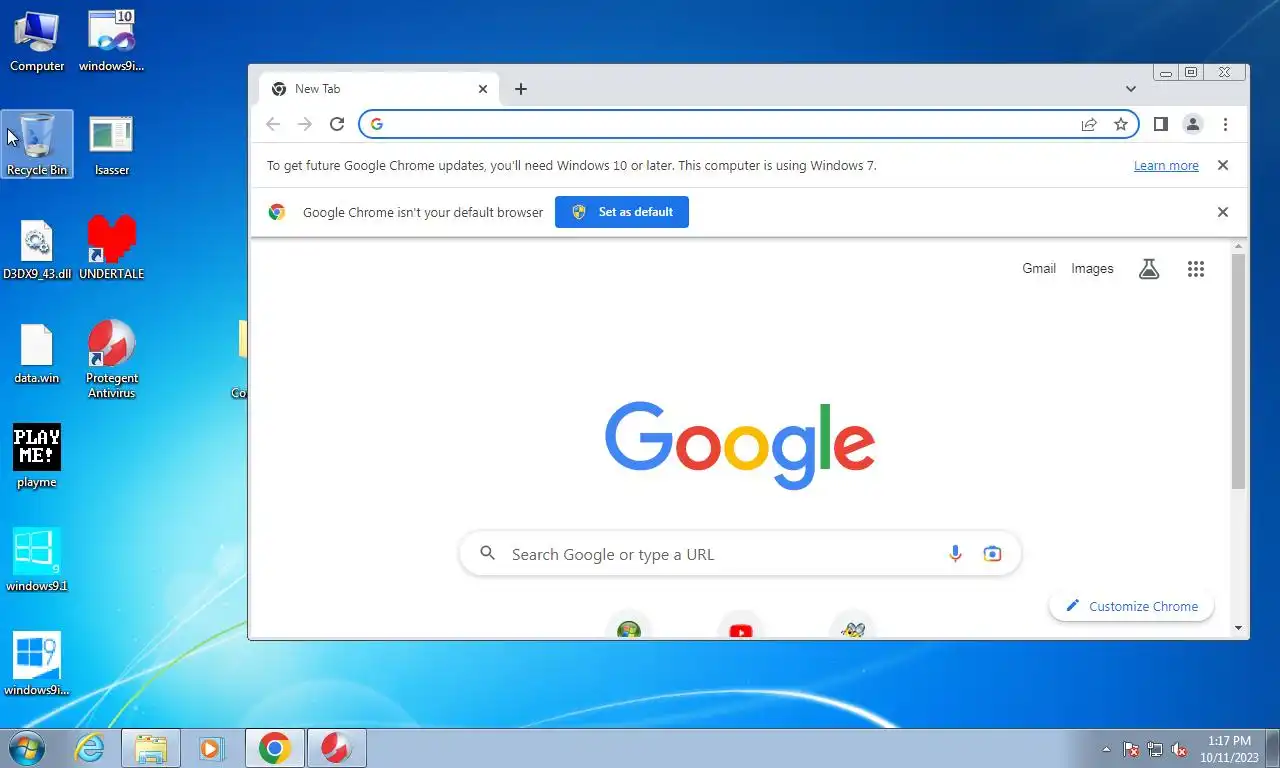Open the Learn more link
1280x768 pixels.
(1166, 166)
